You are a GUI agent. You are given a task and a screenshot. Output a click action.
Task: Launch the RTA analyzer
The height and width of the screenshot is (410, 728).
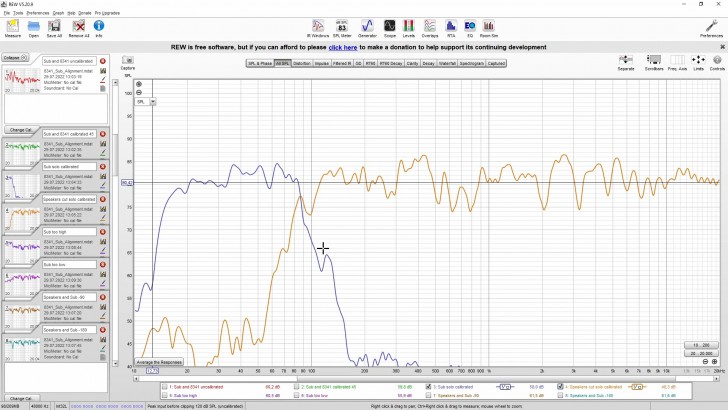[x=451, y=29]
